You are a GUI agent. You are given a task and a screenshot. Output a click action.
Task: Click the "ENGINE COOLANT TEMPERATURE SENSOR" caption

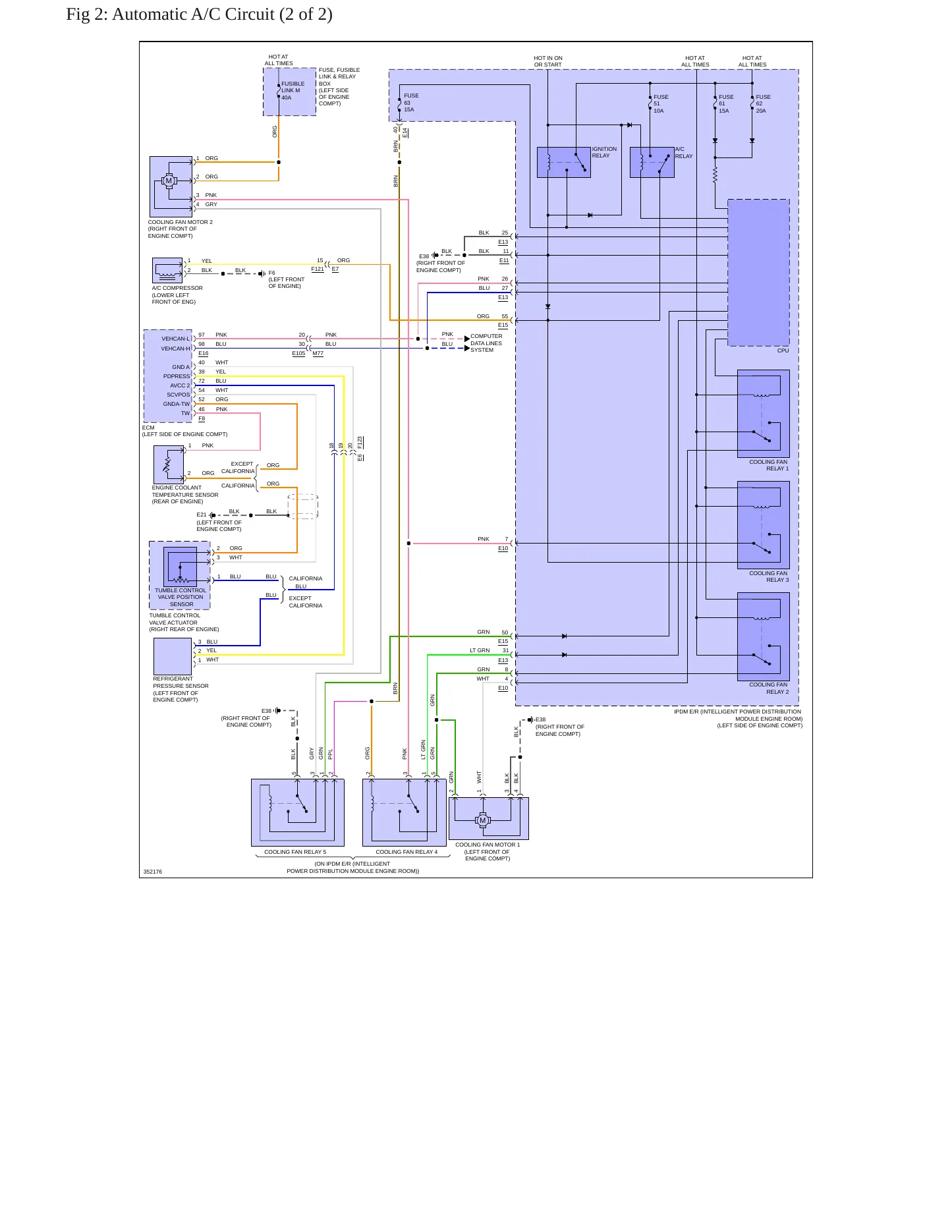pyautogui.click(x=185, y=495)
